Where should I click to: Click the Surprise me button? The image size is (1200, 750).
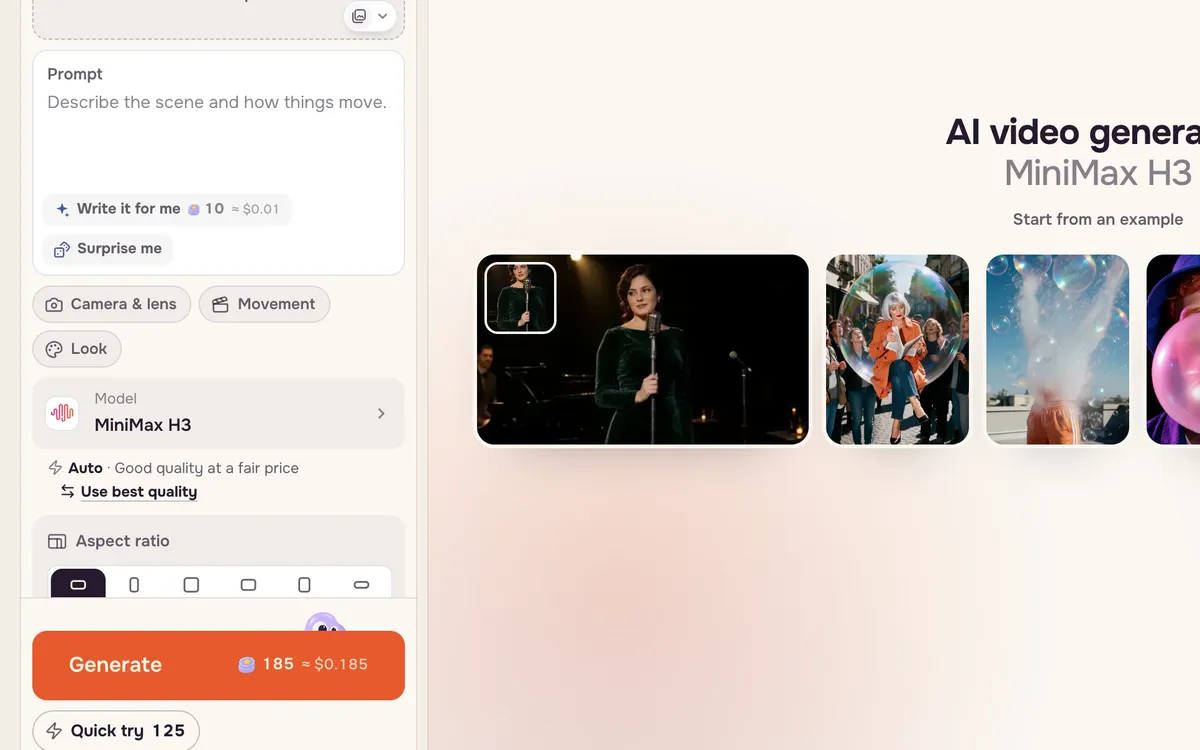coord(108,249)
